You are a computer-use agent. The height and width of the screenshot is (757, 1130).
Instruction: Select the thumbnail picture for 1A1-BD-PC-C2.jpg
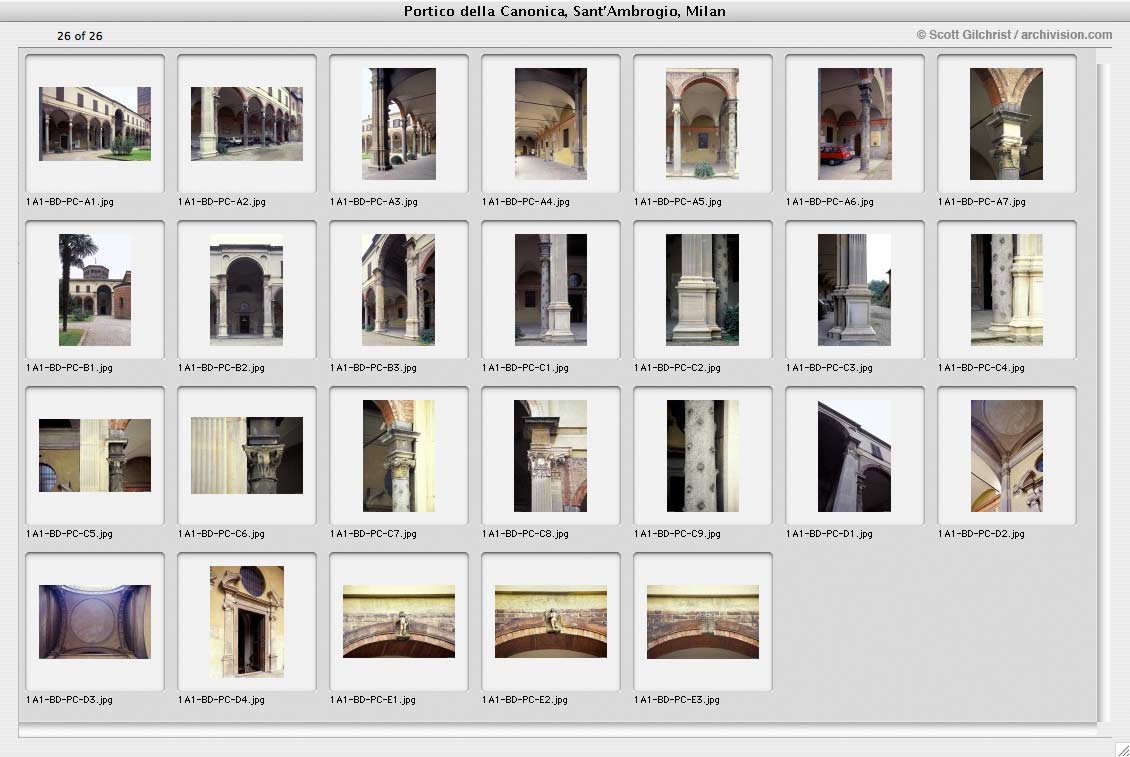pyautogui.click(x=703, y=290)
